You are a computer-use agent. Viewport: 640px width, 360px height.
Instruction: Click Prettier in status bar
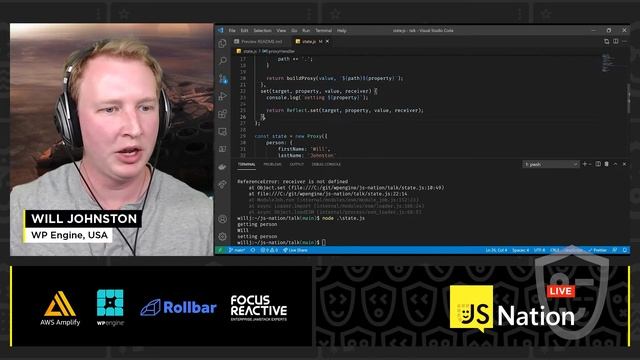tap(598, 250)
